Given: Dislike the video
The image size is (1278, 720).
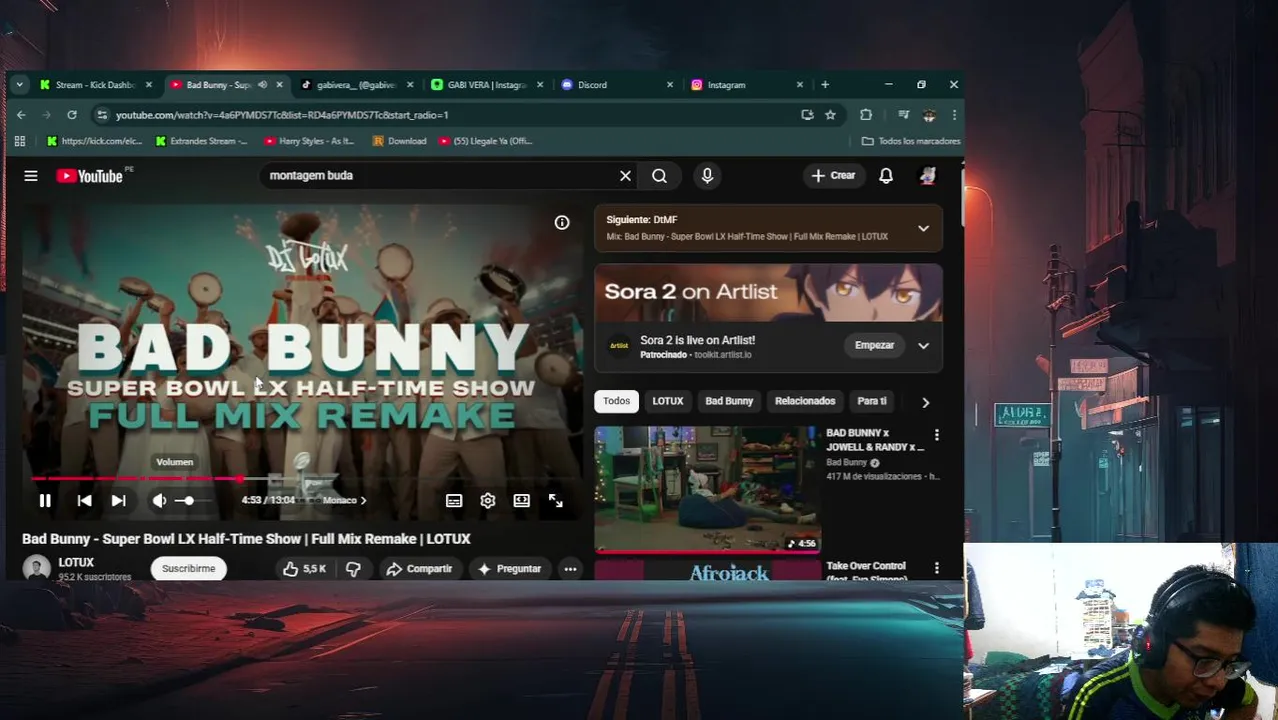Looking at the screenshot, I should click(353, 569).
